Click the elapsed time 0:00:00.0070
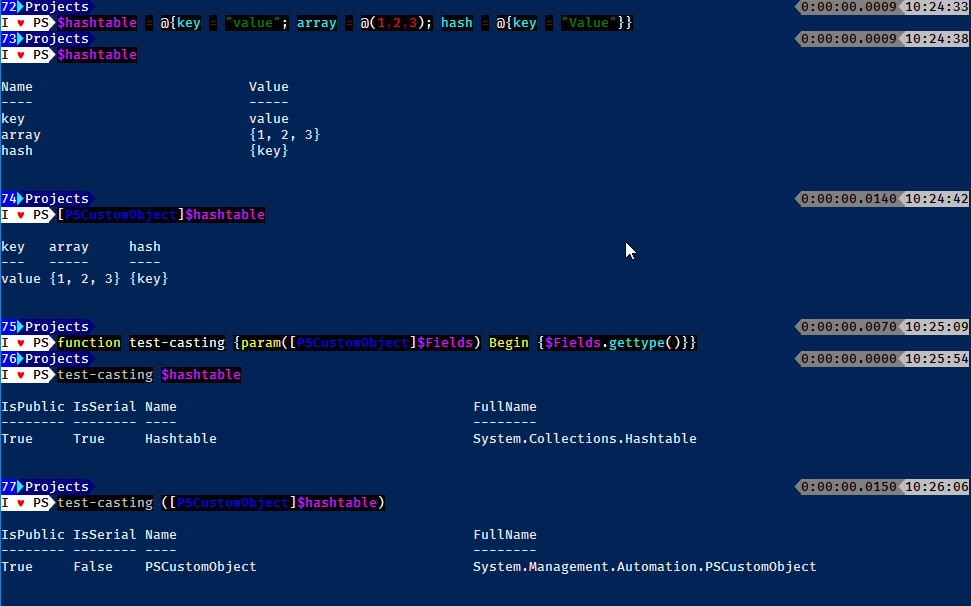This screenshot has width=971, height=606. click(x=848, y=326)
